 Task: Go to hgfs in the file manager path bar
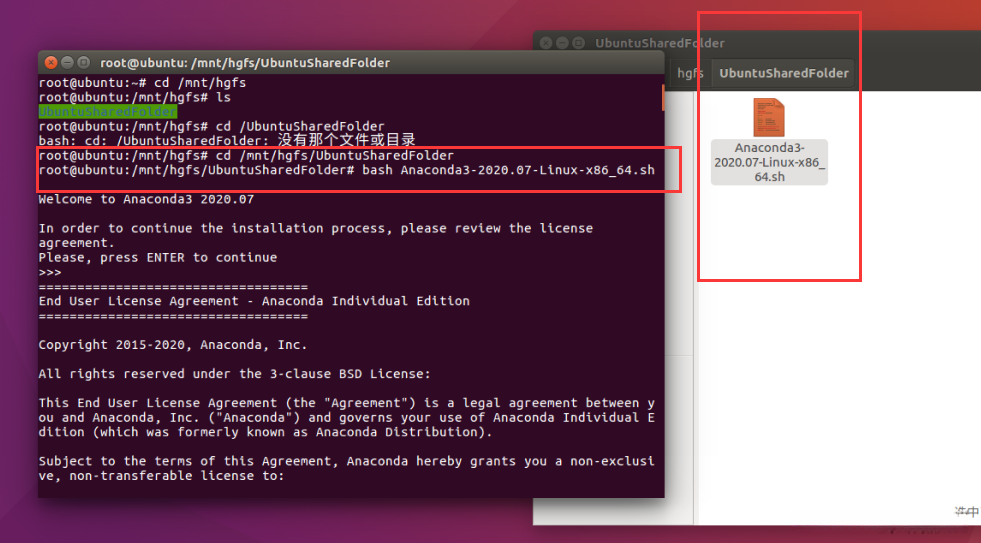point(689,73)
